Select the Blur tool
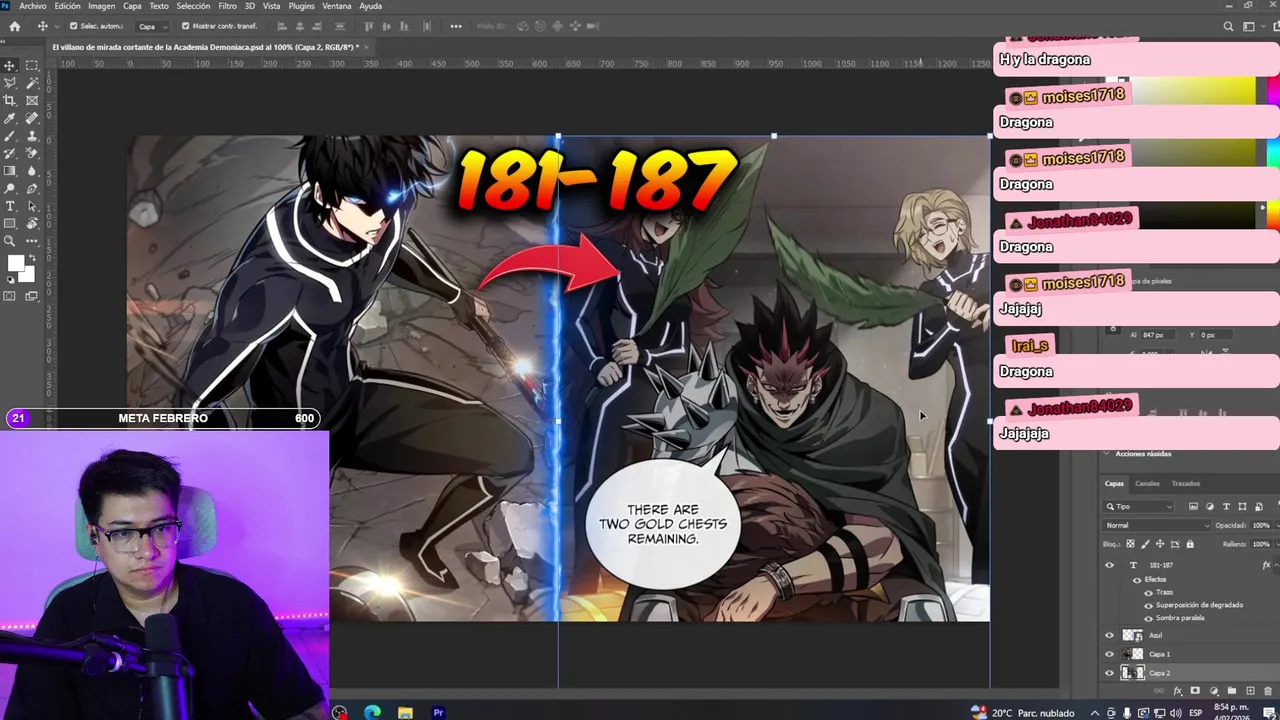The image size is (1280, 720). click(32, 170)
